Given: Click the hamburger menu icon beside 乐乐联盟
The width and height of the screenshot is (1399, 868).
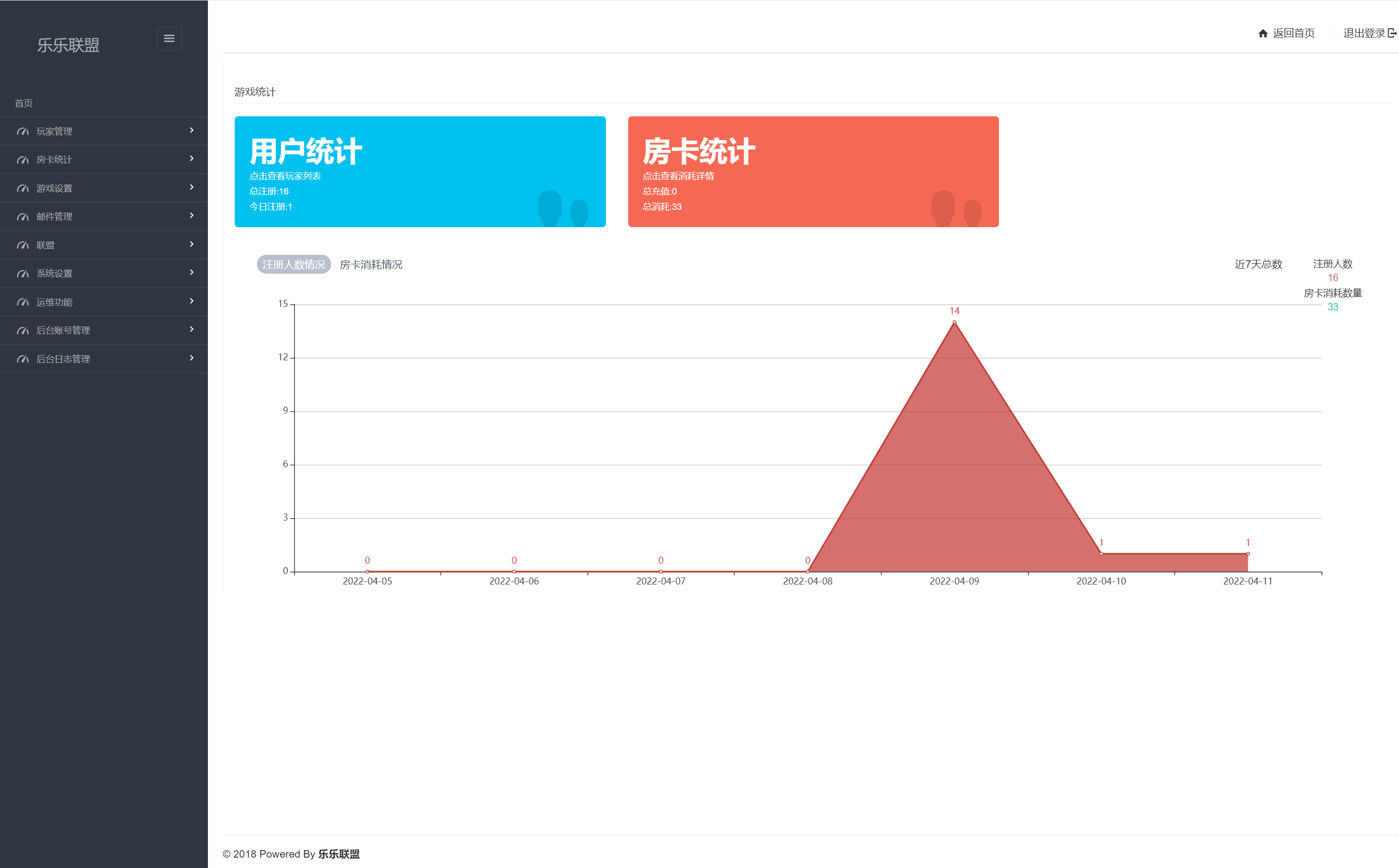Looking at the screenshot, I should click(169, 38).
